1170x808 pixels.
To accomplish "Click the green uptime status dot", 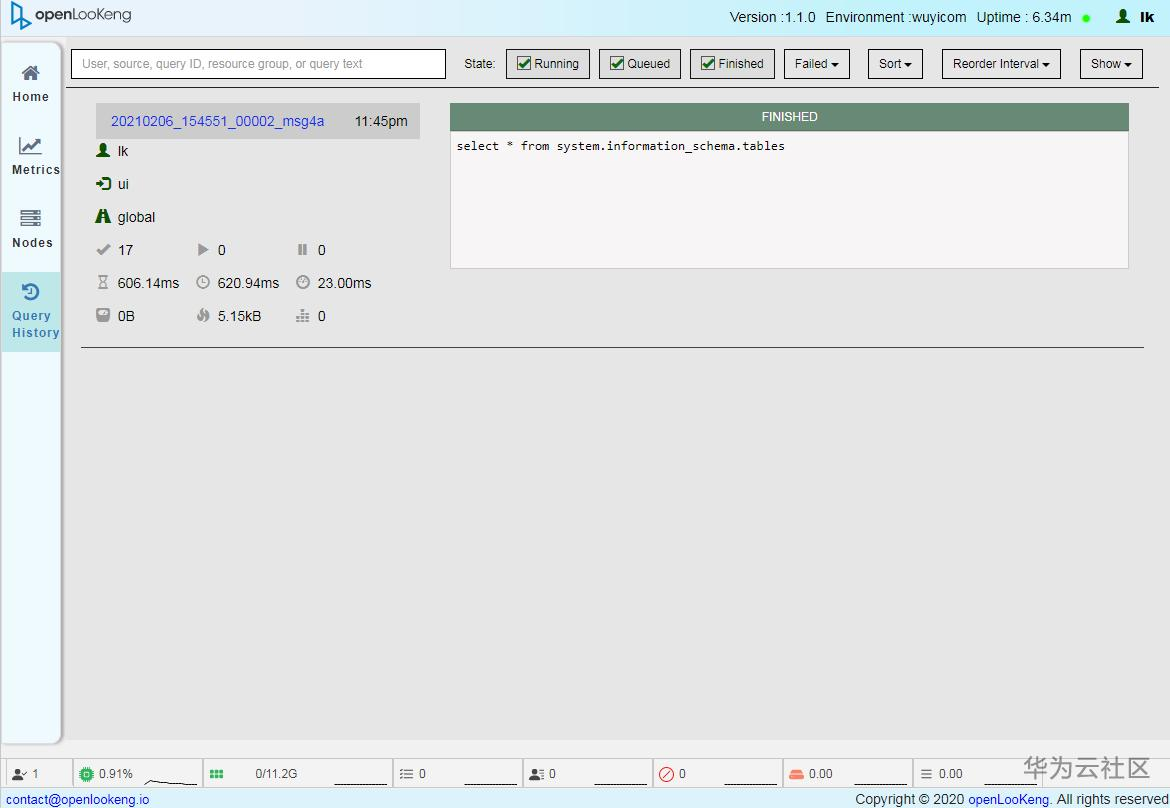I will pos(1086,18).
